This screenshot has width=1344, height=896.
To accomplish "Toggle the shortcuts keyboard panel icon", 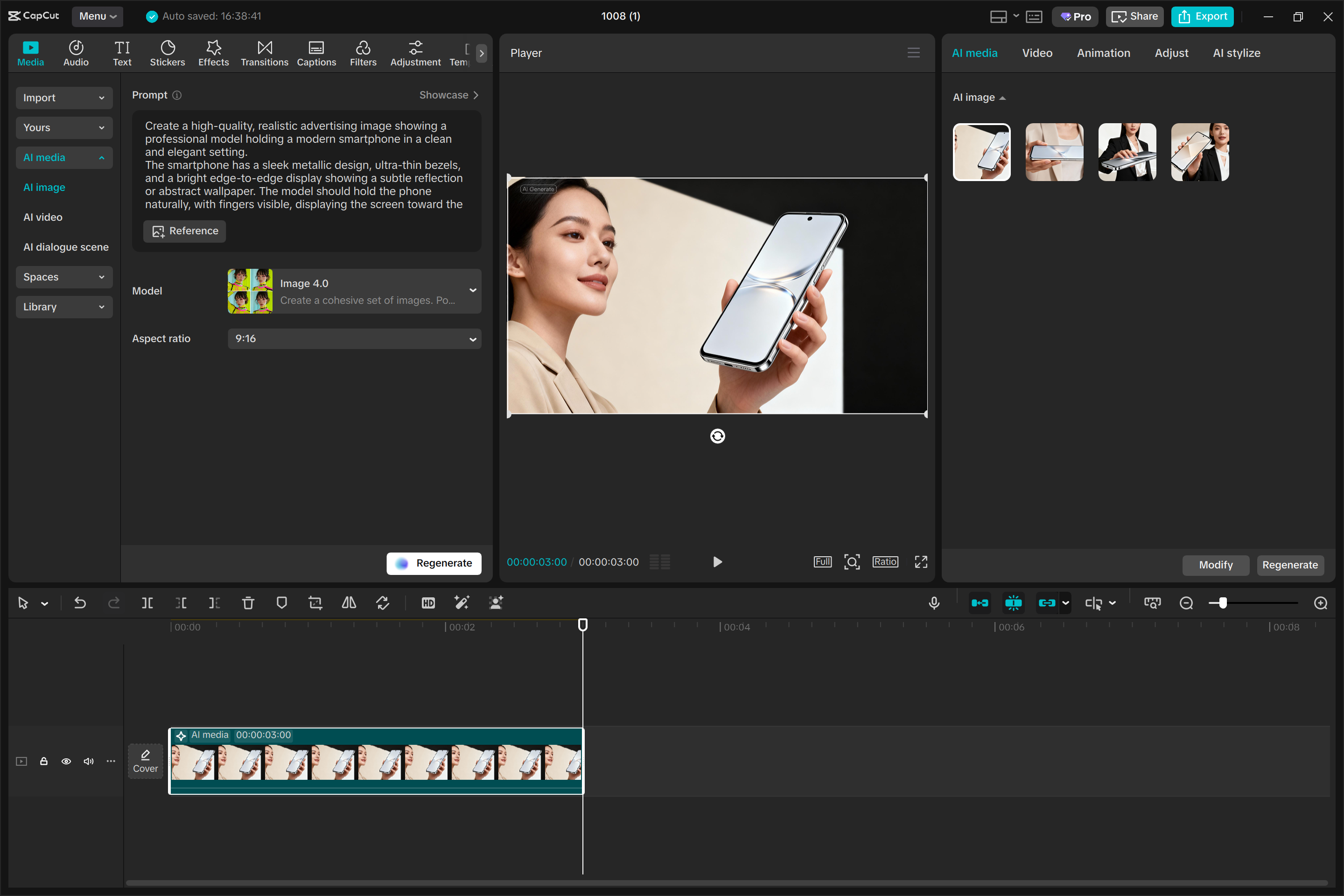I will (x=1034, y=17).
